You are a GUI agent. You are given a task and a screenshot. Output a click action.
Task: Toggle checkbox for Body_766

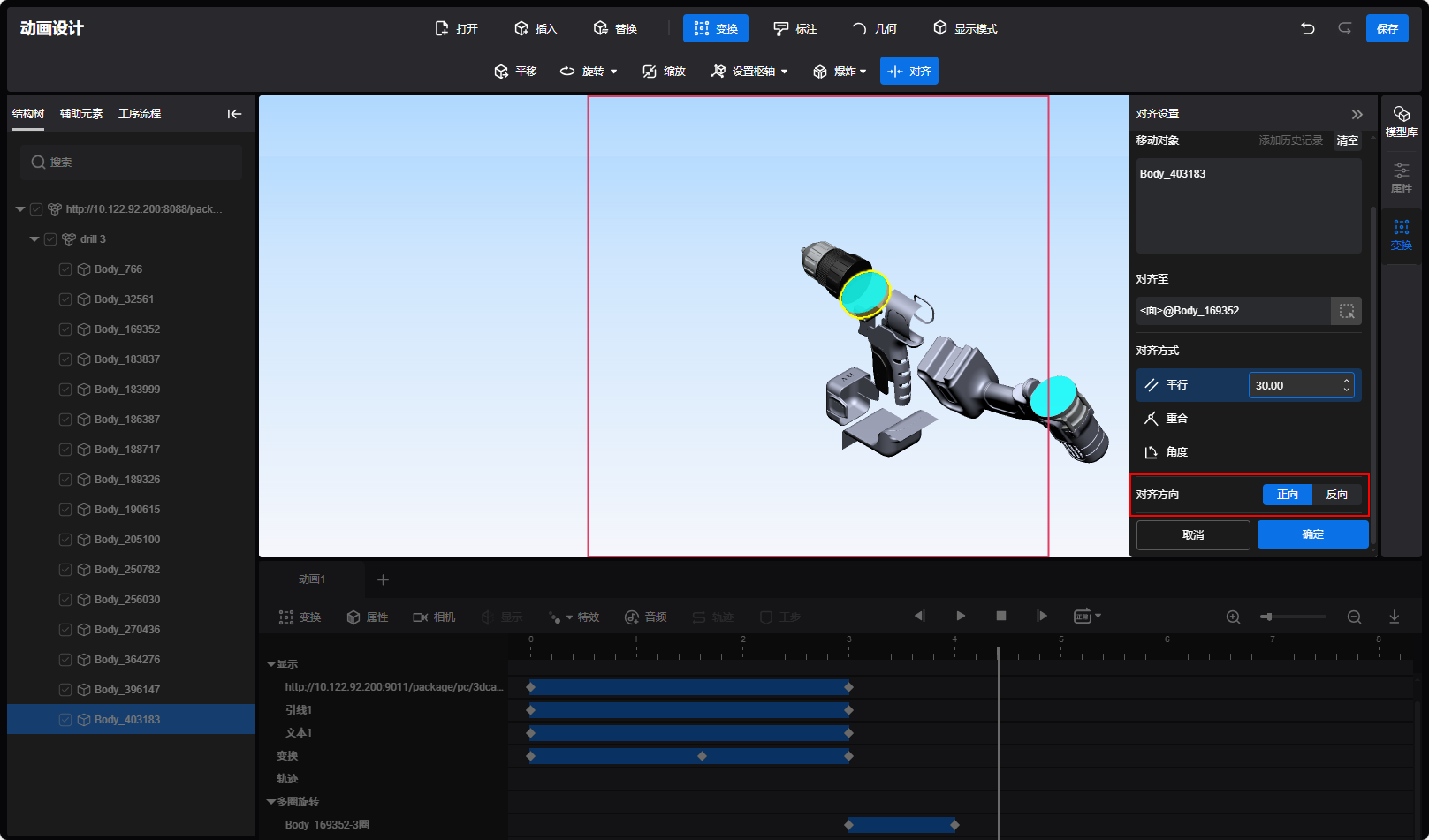(x=65, y=269)
